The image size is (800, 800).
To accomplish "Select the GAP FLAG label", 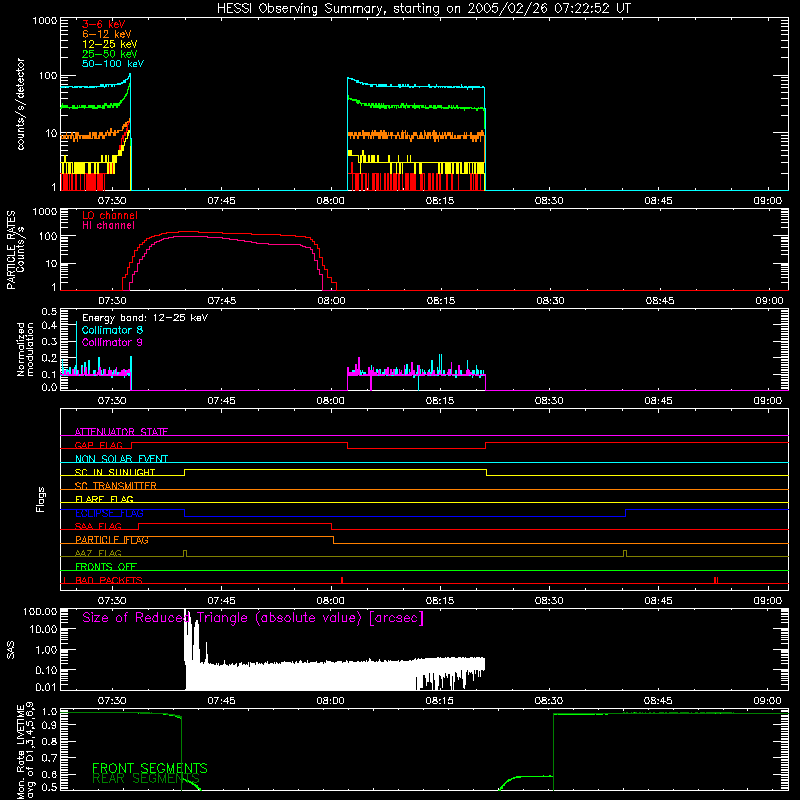I will pos(98,445).
